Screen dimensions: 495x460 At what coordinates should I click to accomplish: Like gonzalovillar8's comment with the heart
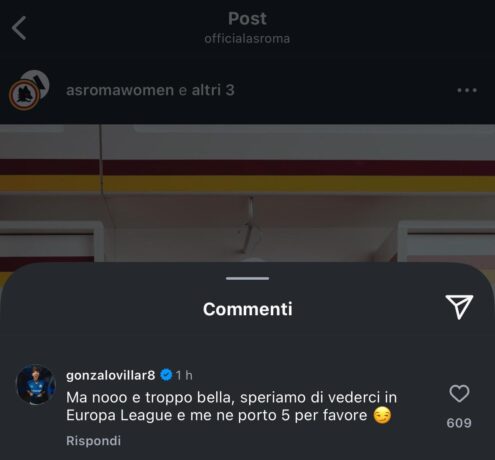tap(459, 394)
